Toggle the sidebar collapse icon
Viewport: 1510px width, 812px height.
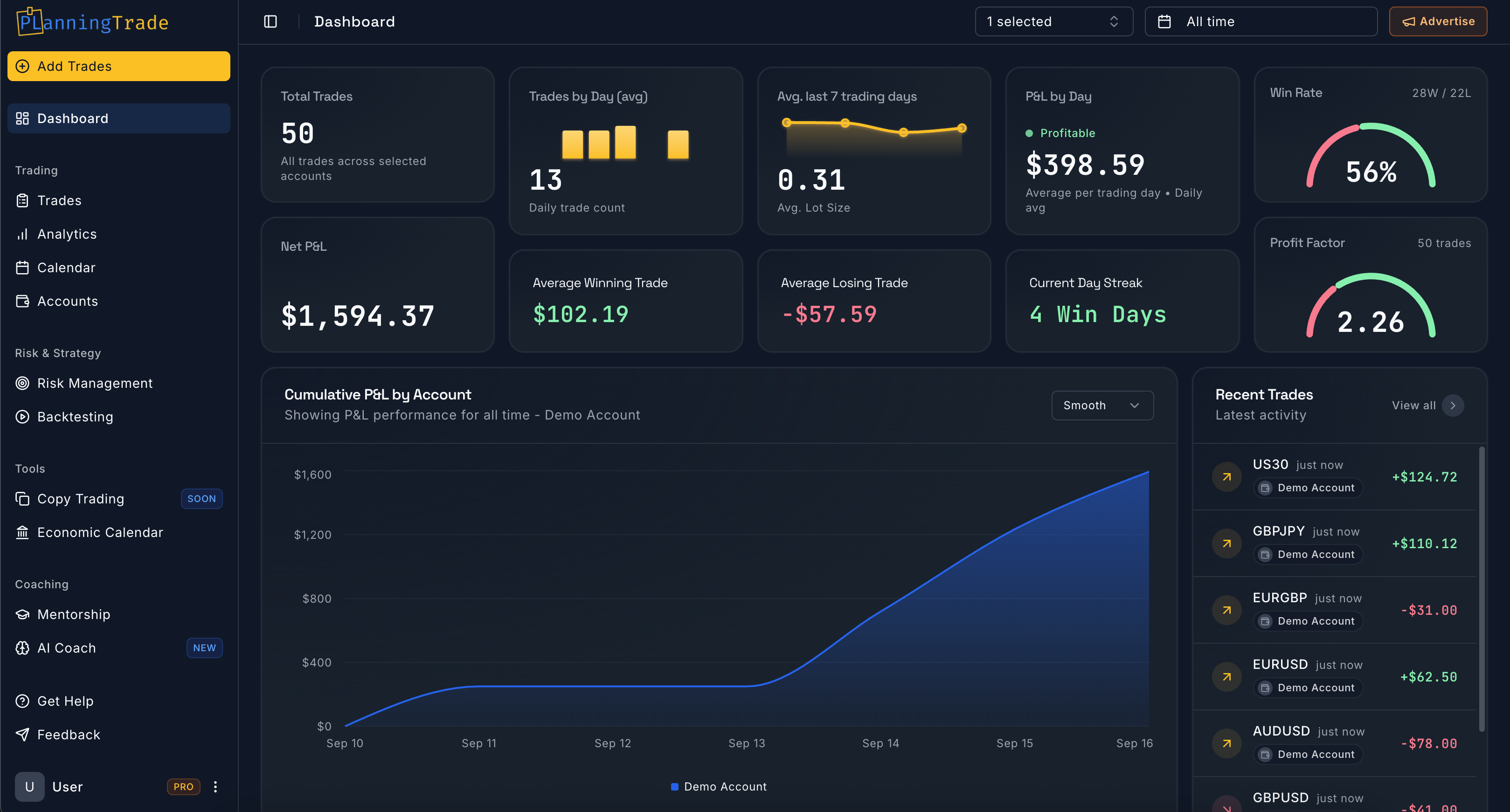point(270,22)
